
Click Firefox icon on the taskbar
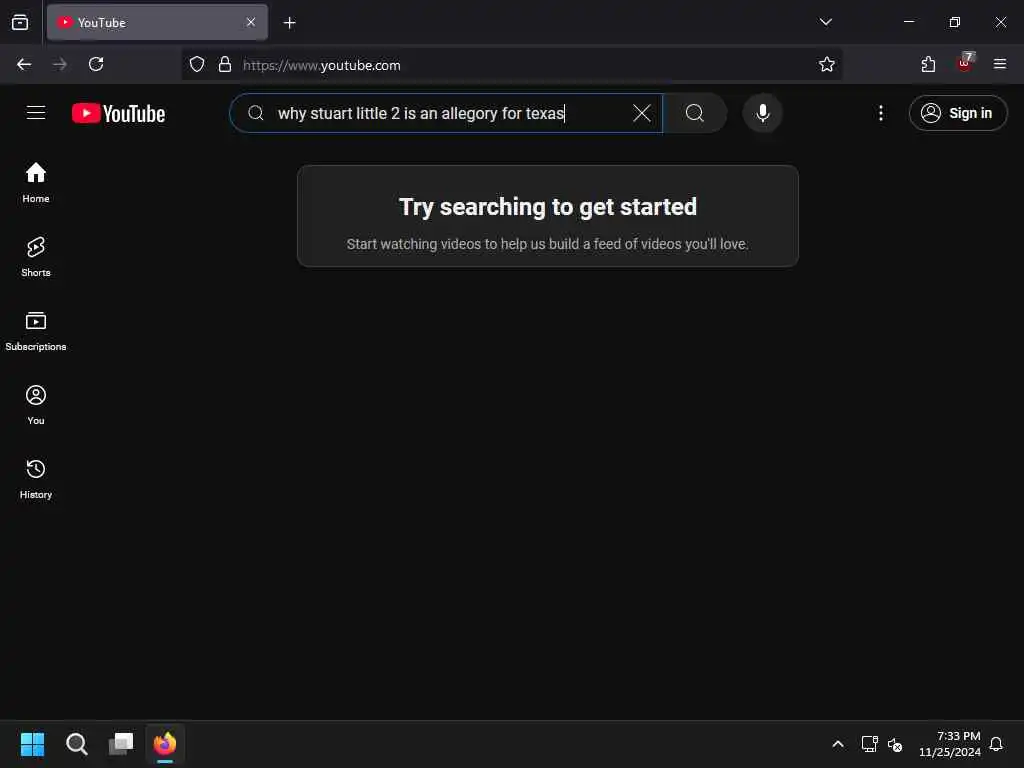tap(165, 744)
